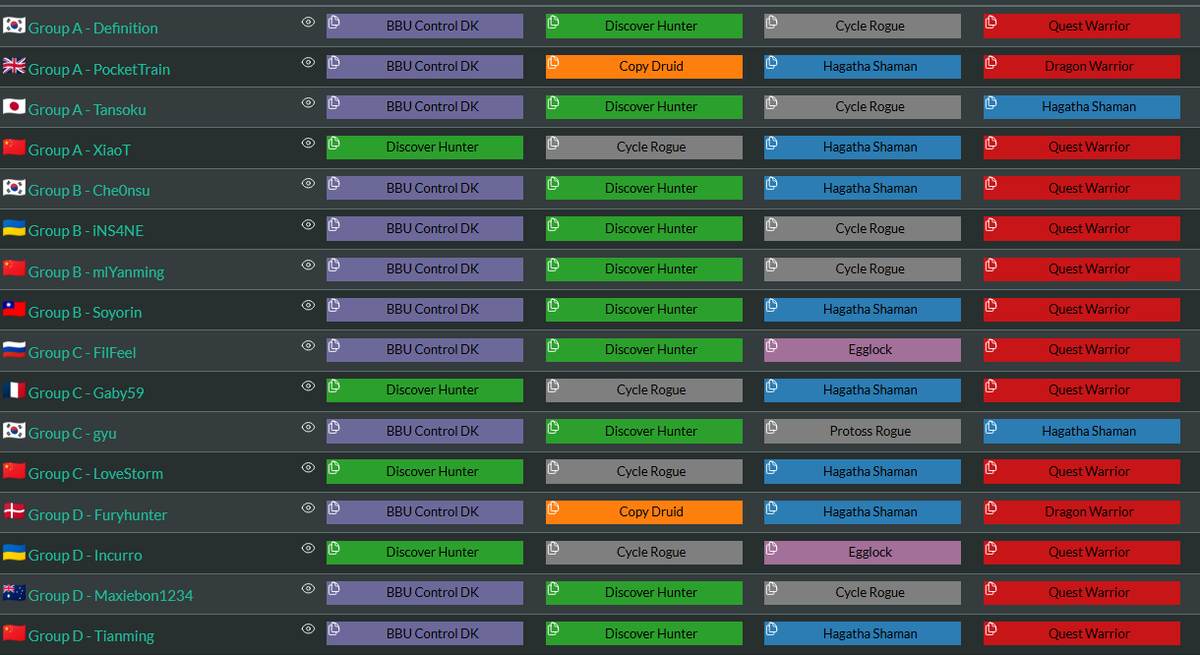Open Maxiebon1234's Quest Warrior deck button
This screenshot has width=1200, height=655.
click(x=1081, y=593)
